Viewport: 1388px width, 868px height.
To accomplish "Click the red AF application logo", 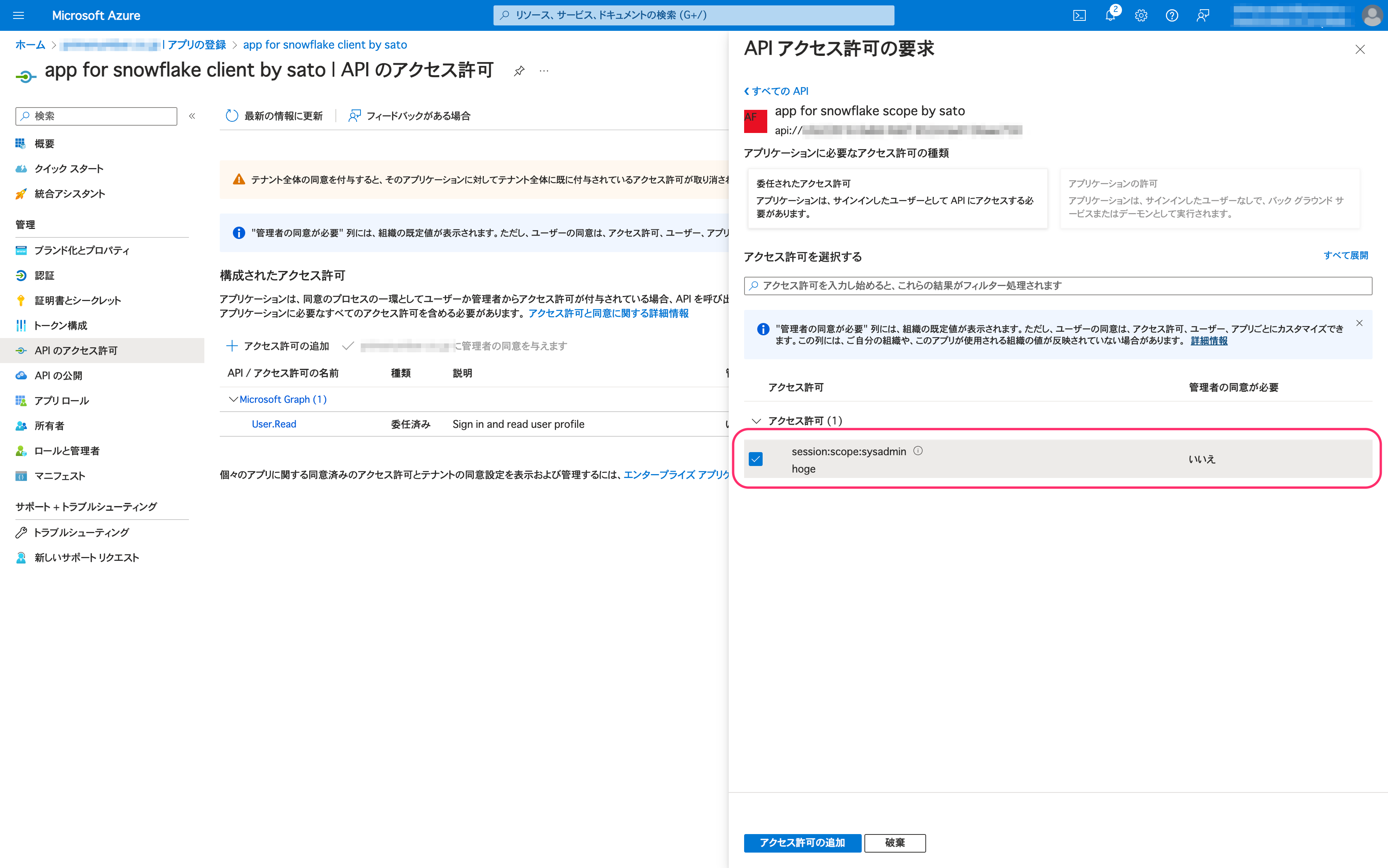I will 755,121.
